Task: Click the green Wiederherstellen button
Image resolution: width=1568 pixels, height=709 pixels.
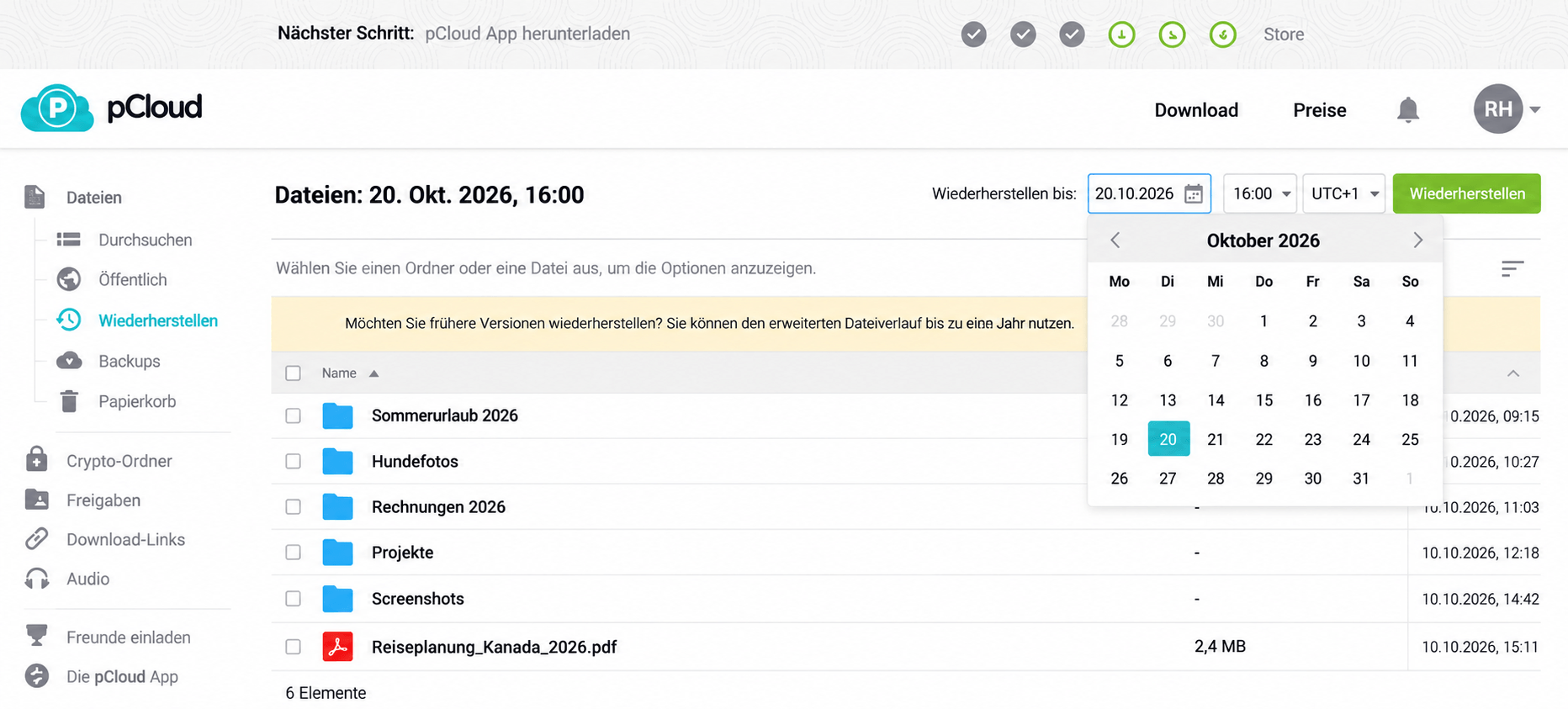Action: (x=1466, y=193)
